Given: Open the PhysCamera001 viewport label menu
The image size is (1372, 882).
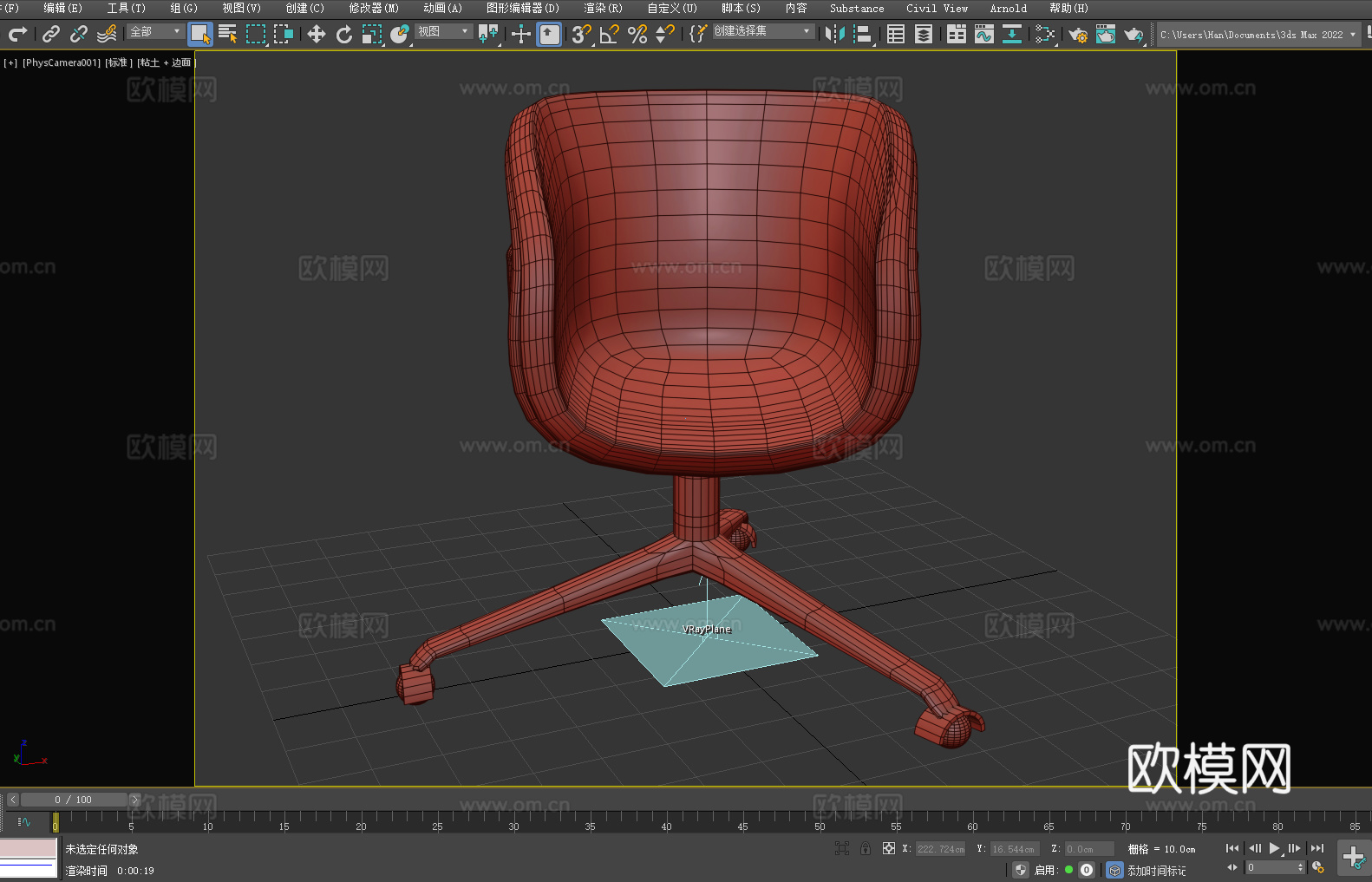Looking at the screenshot, I should (x=62, y=62).
